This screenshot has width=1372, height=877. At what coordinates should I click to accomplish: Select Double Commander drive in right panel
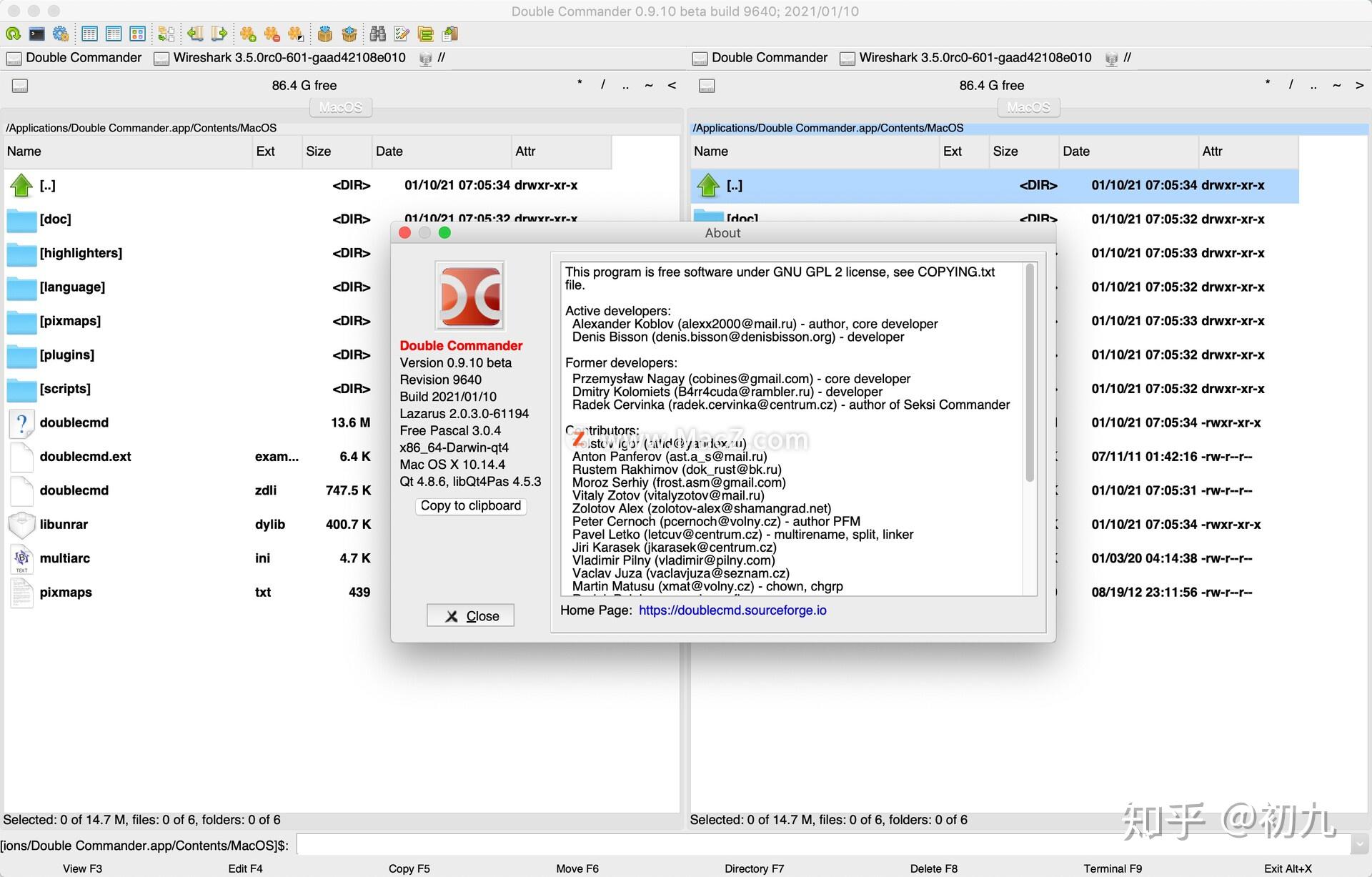760,58
